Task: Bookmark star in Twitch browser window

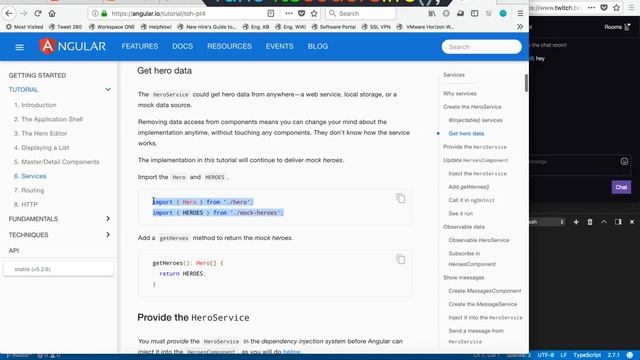Action: 616,7
